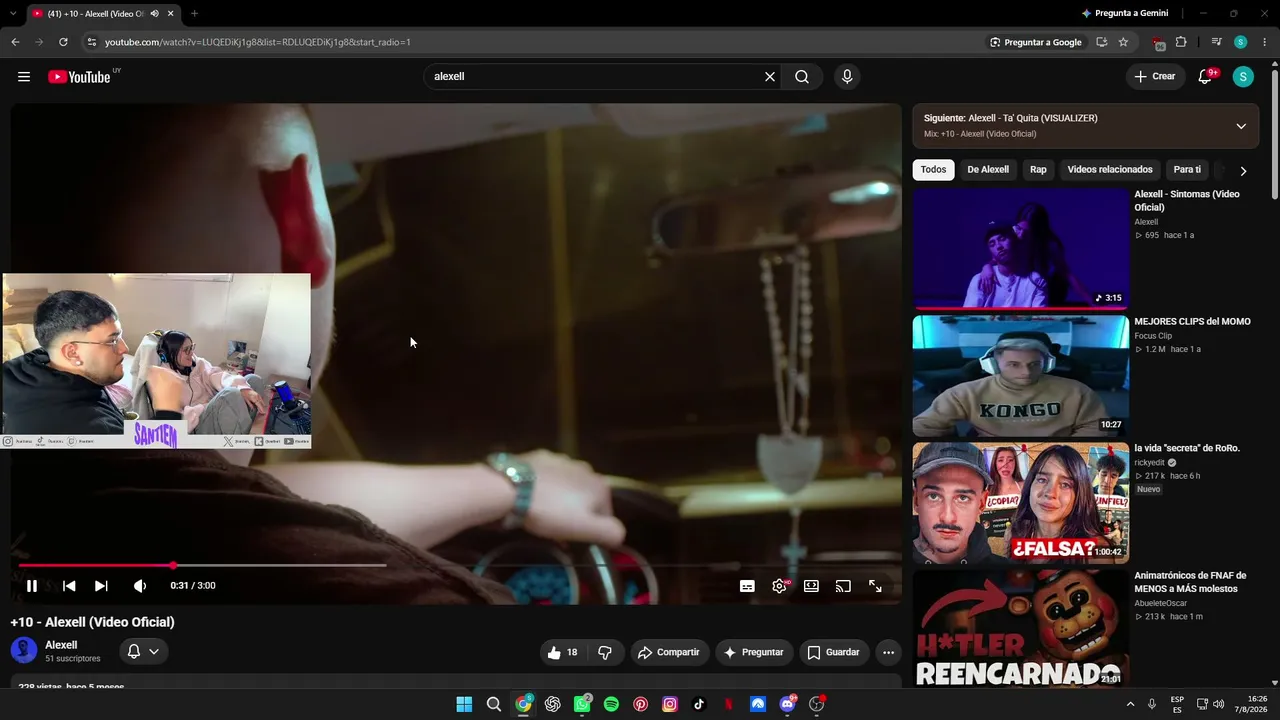Share the video via Compartir
The width and height of the screenshot is (1280, 720).
[669, 652]
